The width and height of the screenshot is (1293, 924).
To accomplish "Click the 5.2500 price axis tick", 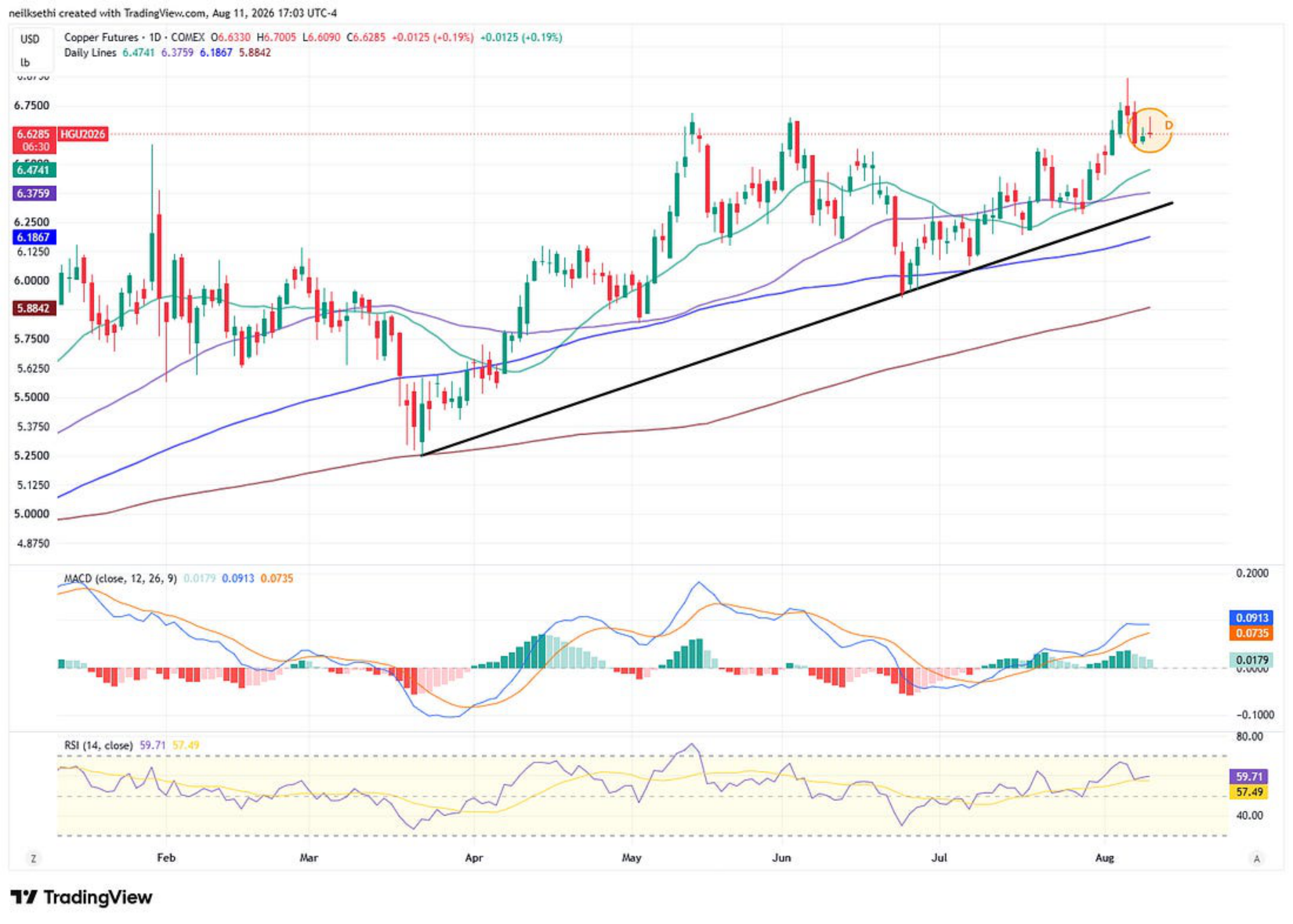I will 32,456.
